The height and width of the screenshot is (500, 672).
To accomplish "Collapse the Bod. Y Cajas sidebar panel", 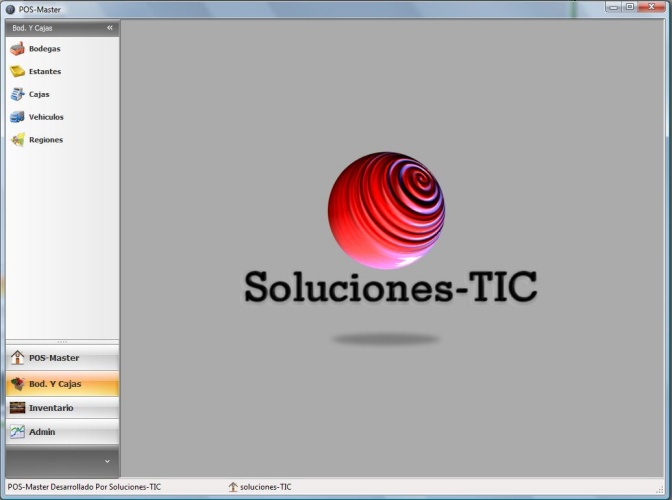I will pos(110,27).
